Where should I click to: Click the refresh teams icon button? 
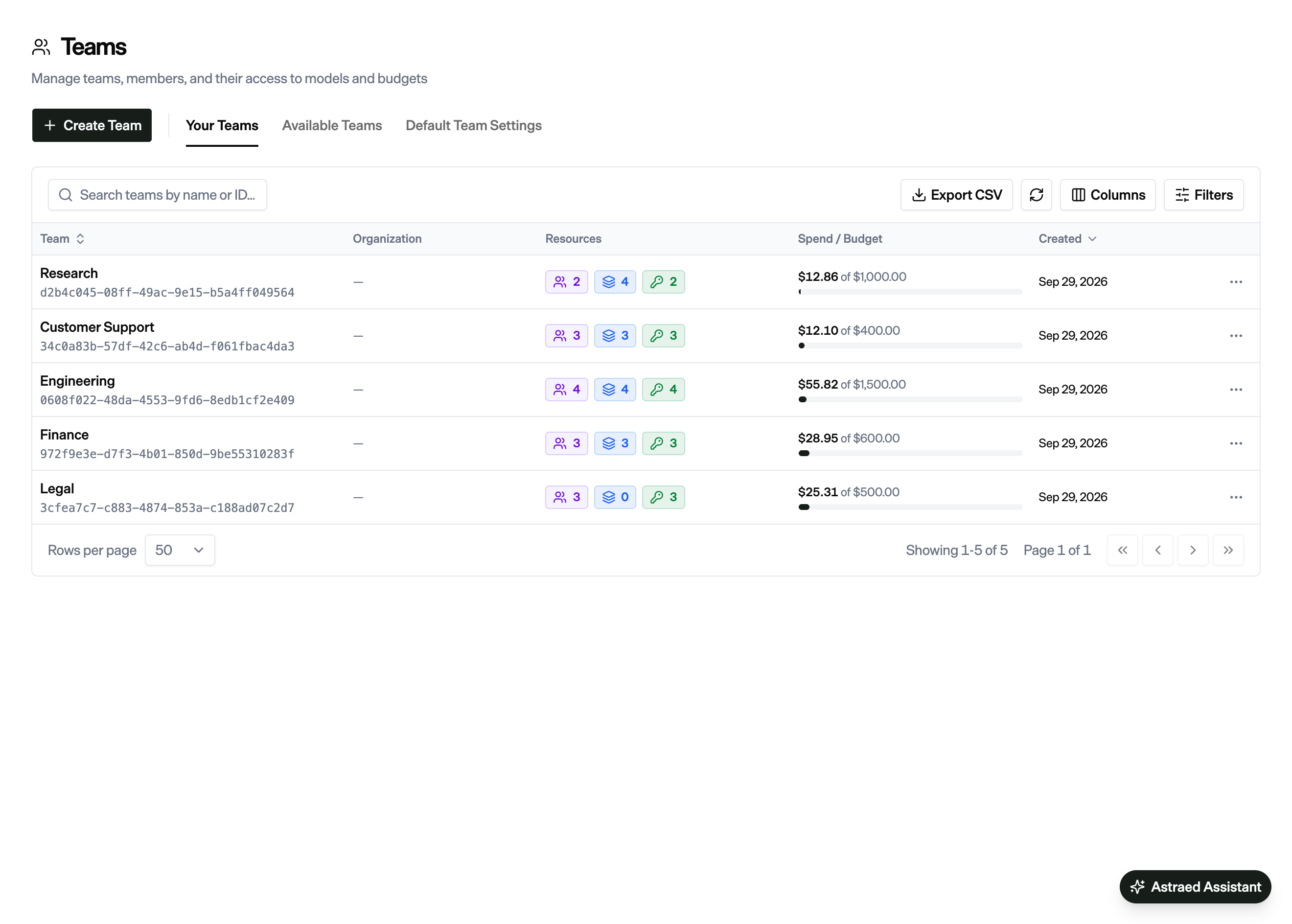click(1036, 195)
